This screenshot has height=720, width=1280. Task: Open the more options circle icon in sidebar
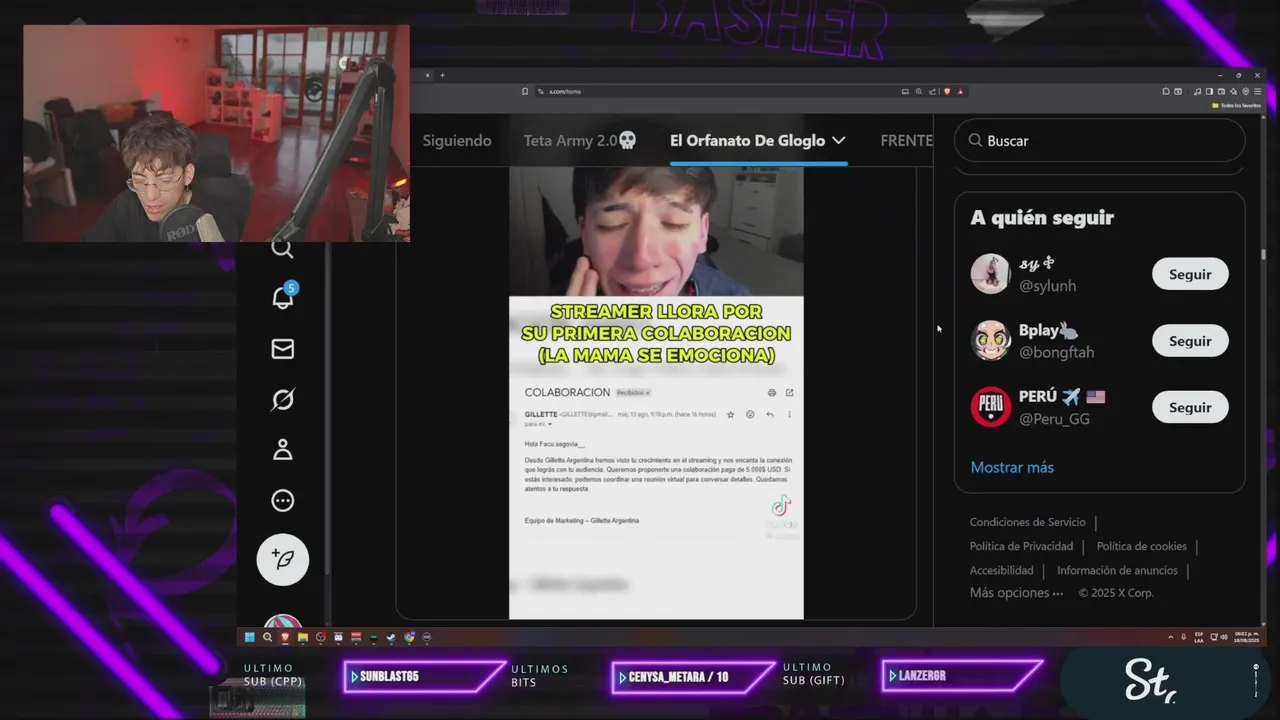(x=283, y=500)
